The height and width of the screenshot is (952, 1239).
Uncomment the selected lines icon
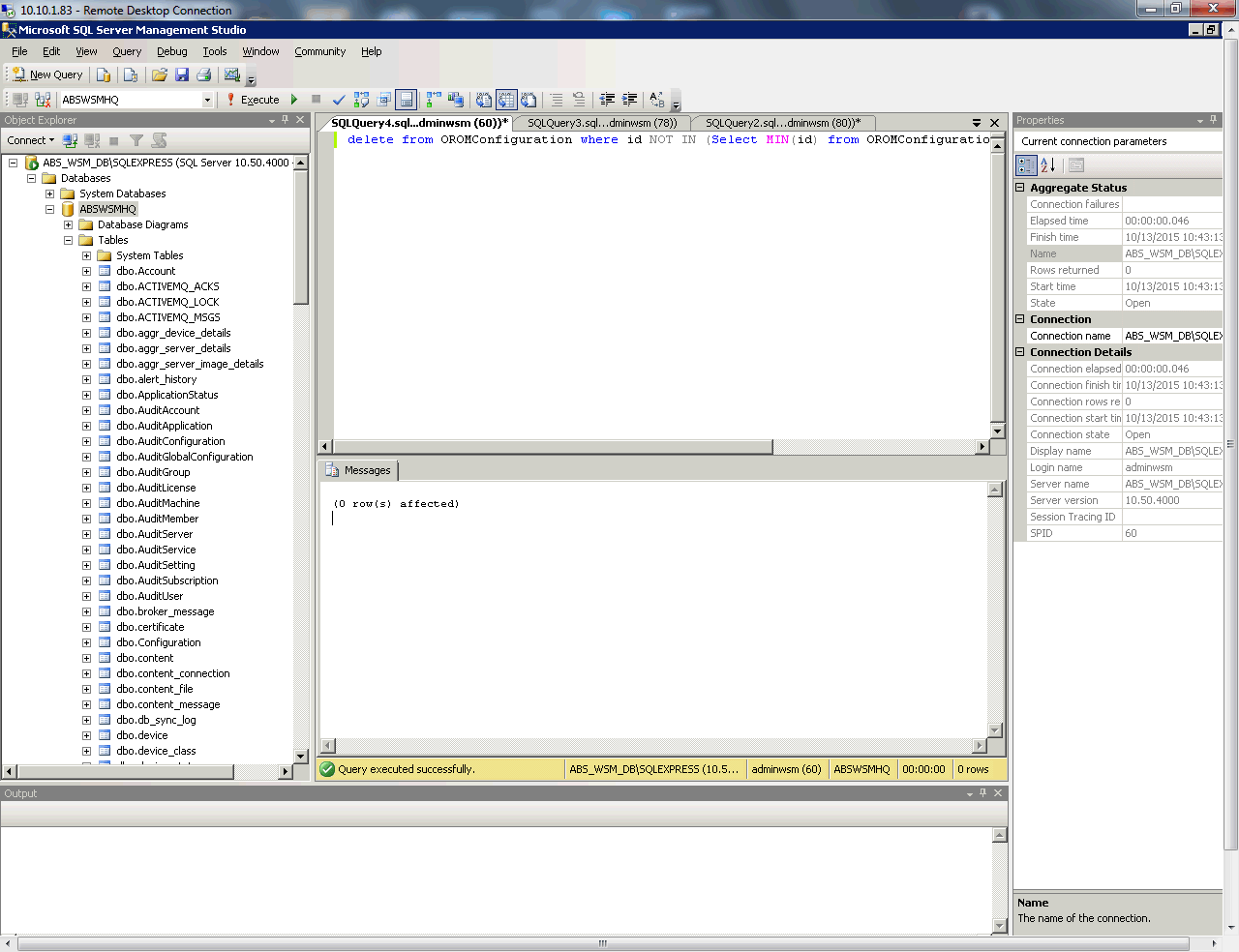click(x=579, y=100)
